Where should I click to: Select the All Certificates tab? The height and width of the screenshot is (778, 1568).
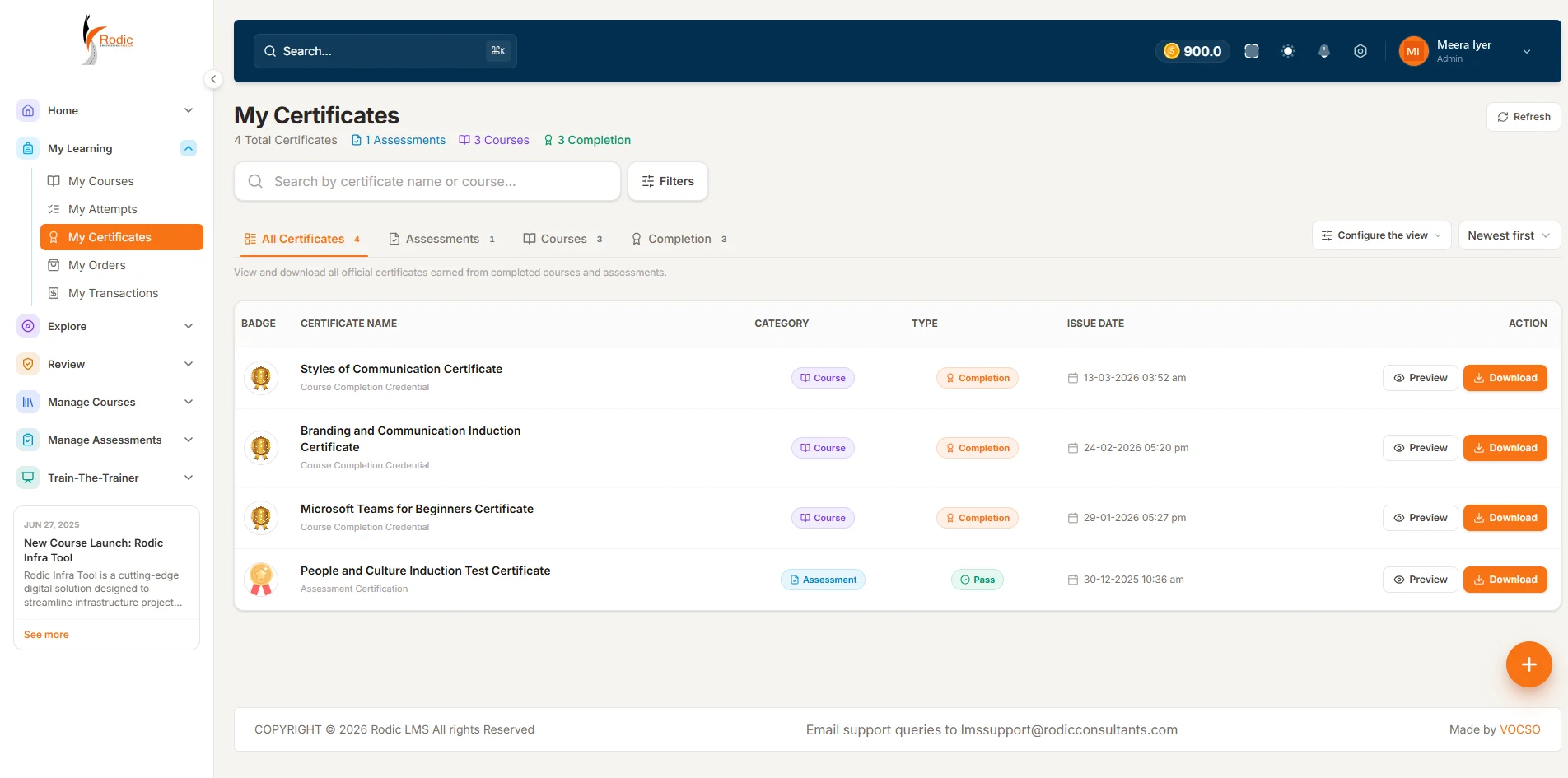coord(302,239)
